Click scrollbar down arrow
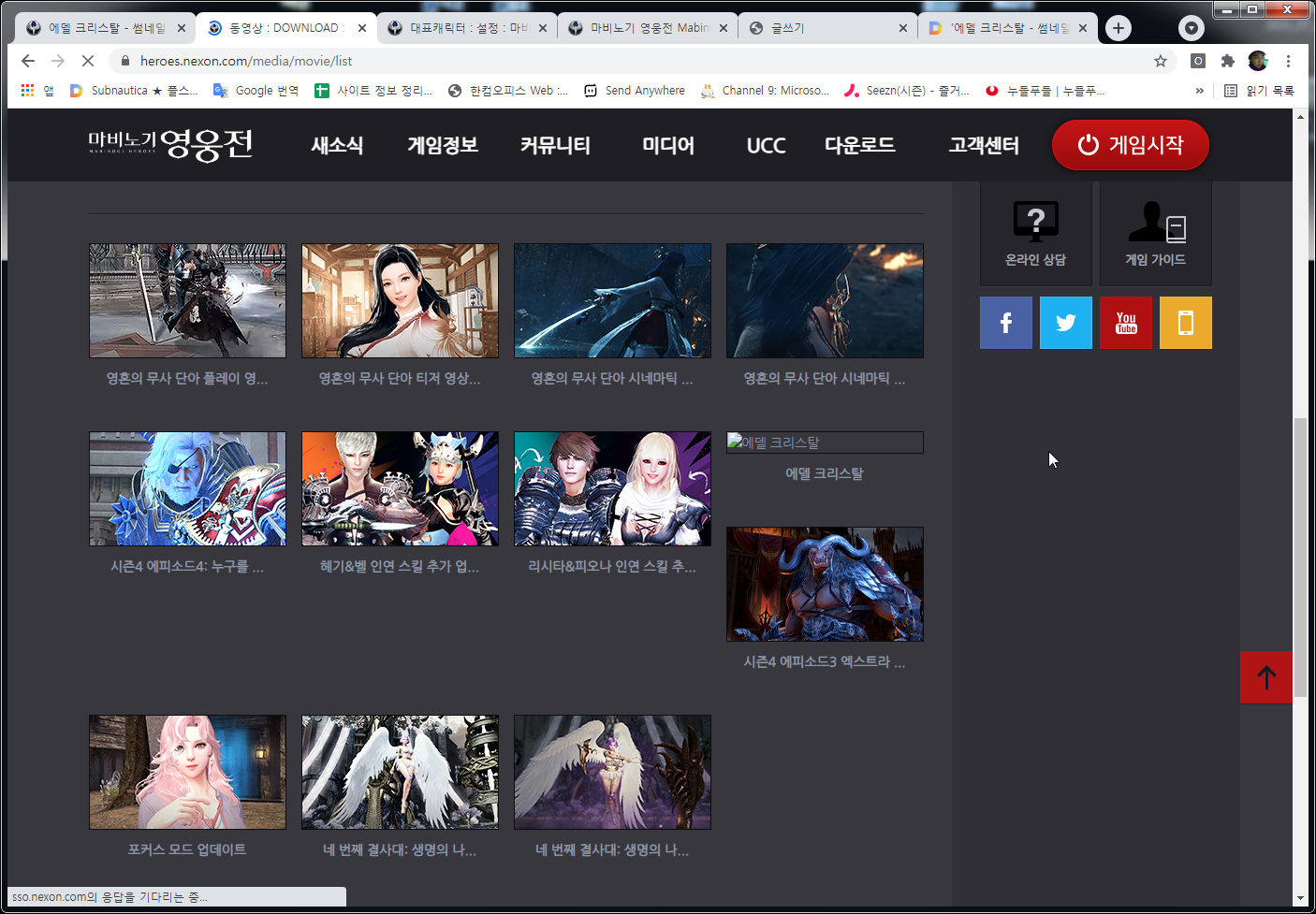 (x=1300, y=899)
